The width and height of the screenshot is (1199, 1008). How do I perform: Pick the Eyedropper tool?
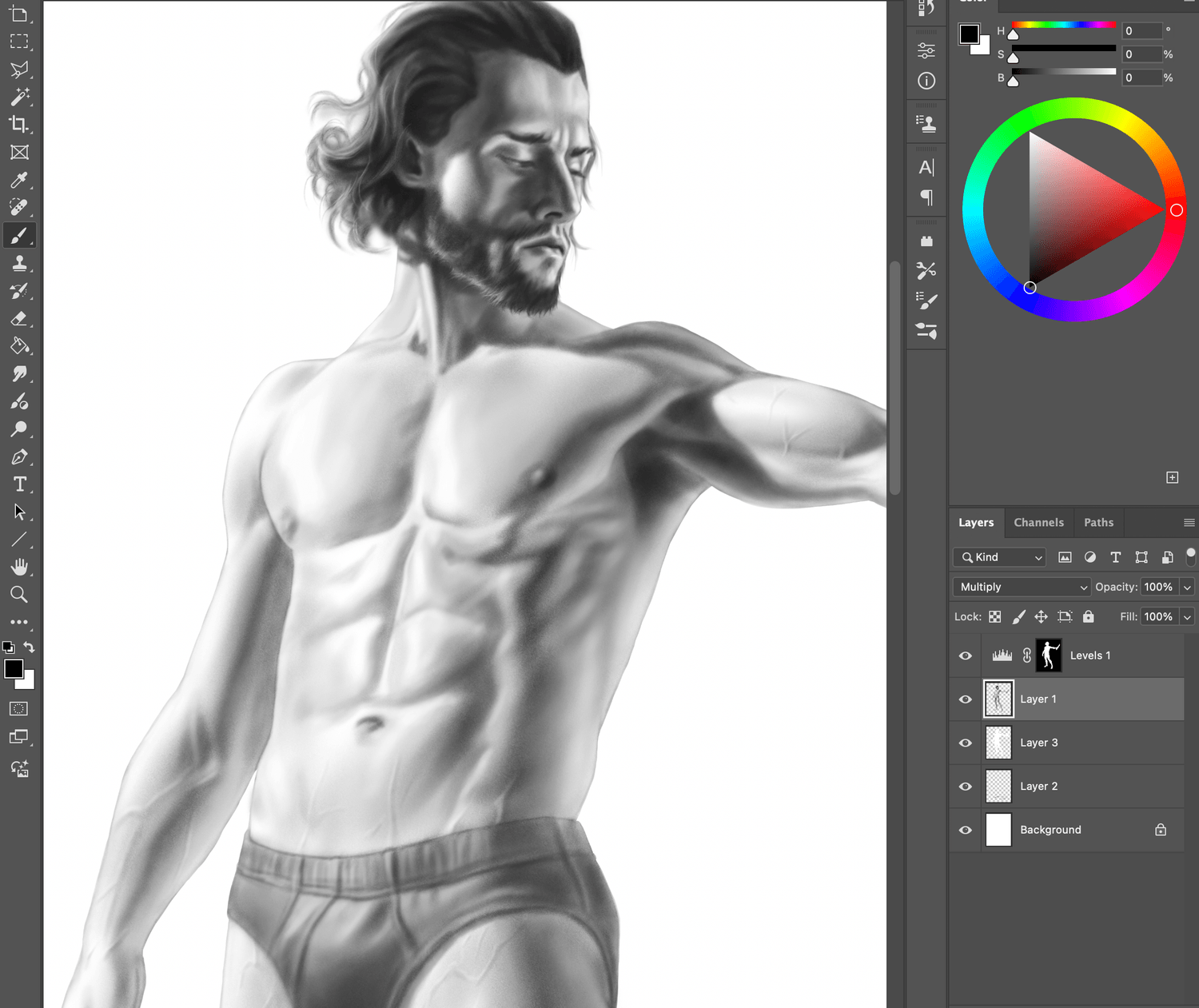(19, 180)
